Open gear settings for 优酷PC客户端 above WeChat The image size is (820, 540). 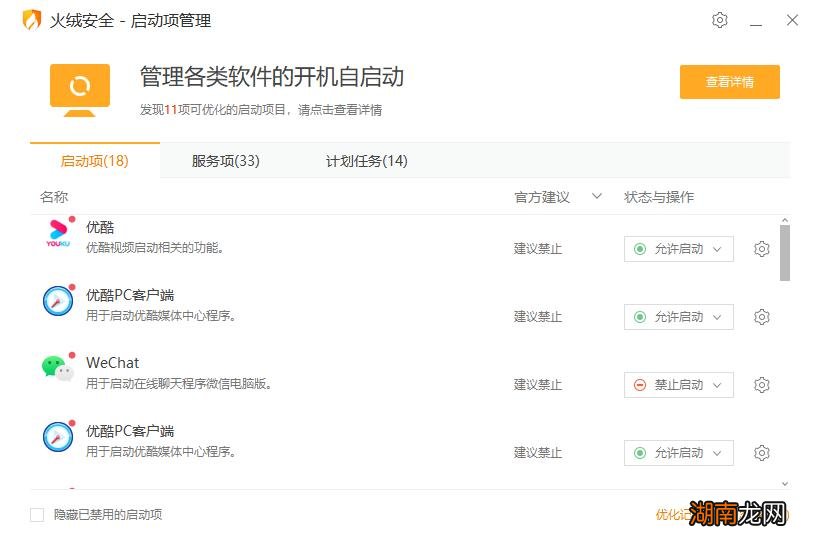click(x=761, y=317)
